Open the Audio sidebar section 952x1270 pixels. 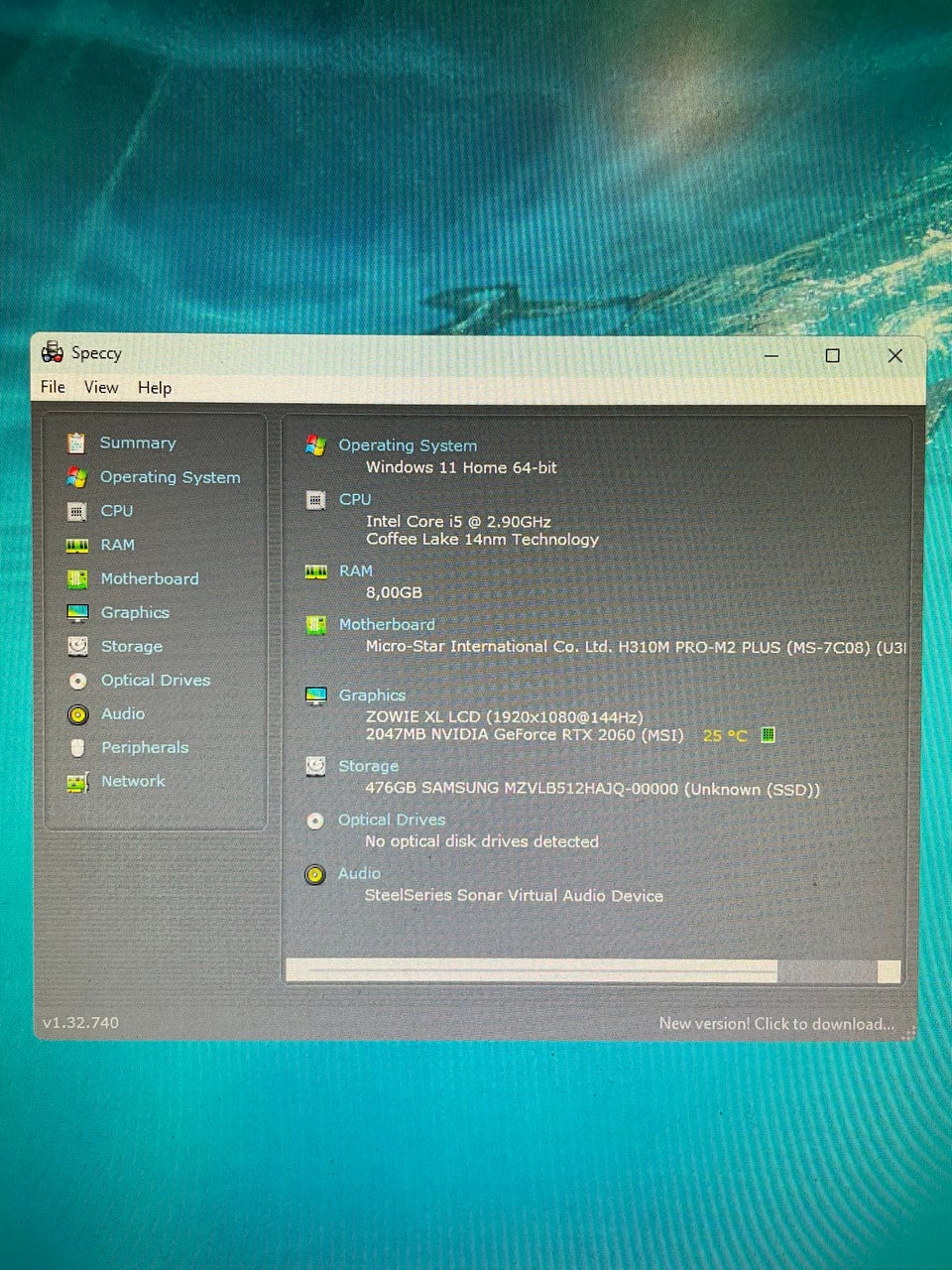pyautogui.click(x=123, y=714)
